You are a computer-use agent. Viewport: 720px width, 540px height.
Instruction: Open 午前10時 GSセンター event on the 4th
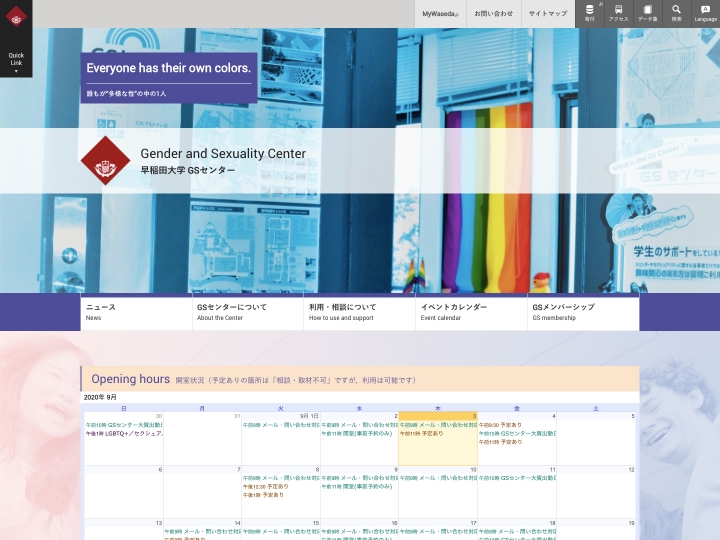(517, 433)
